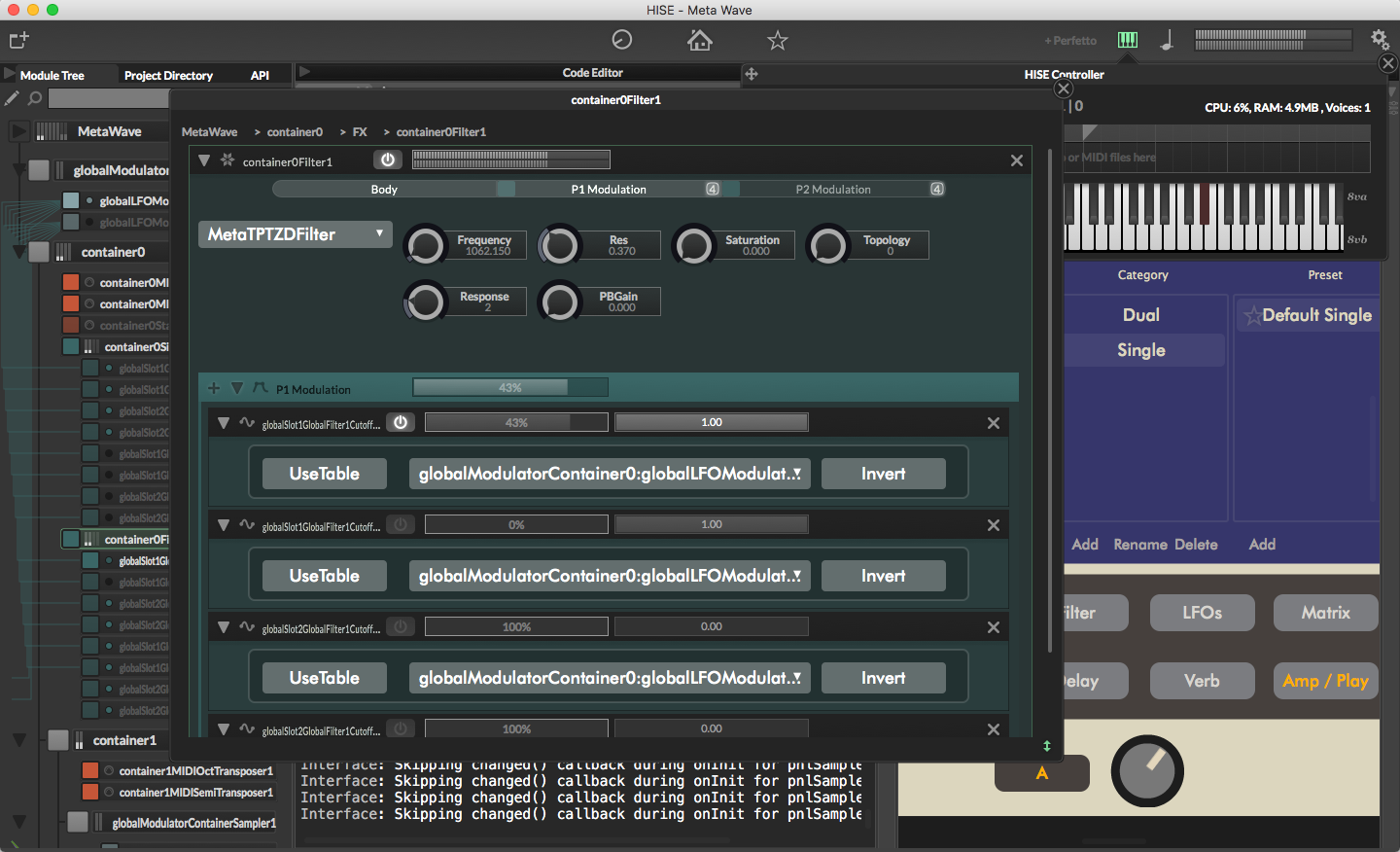Remove the first globalSlot2GlobalFilter1Cutoff modulator via its X
The width and height of the screenshot is (1400, 852).
[994, 627]
